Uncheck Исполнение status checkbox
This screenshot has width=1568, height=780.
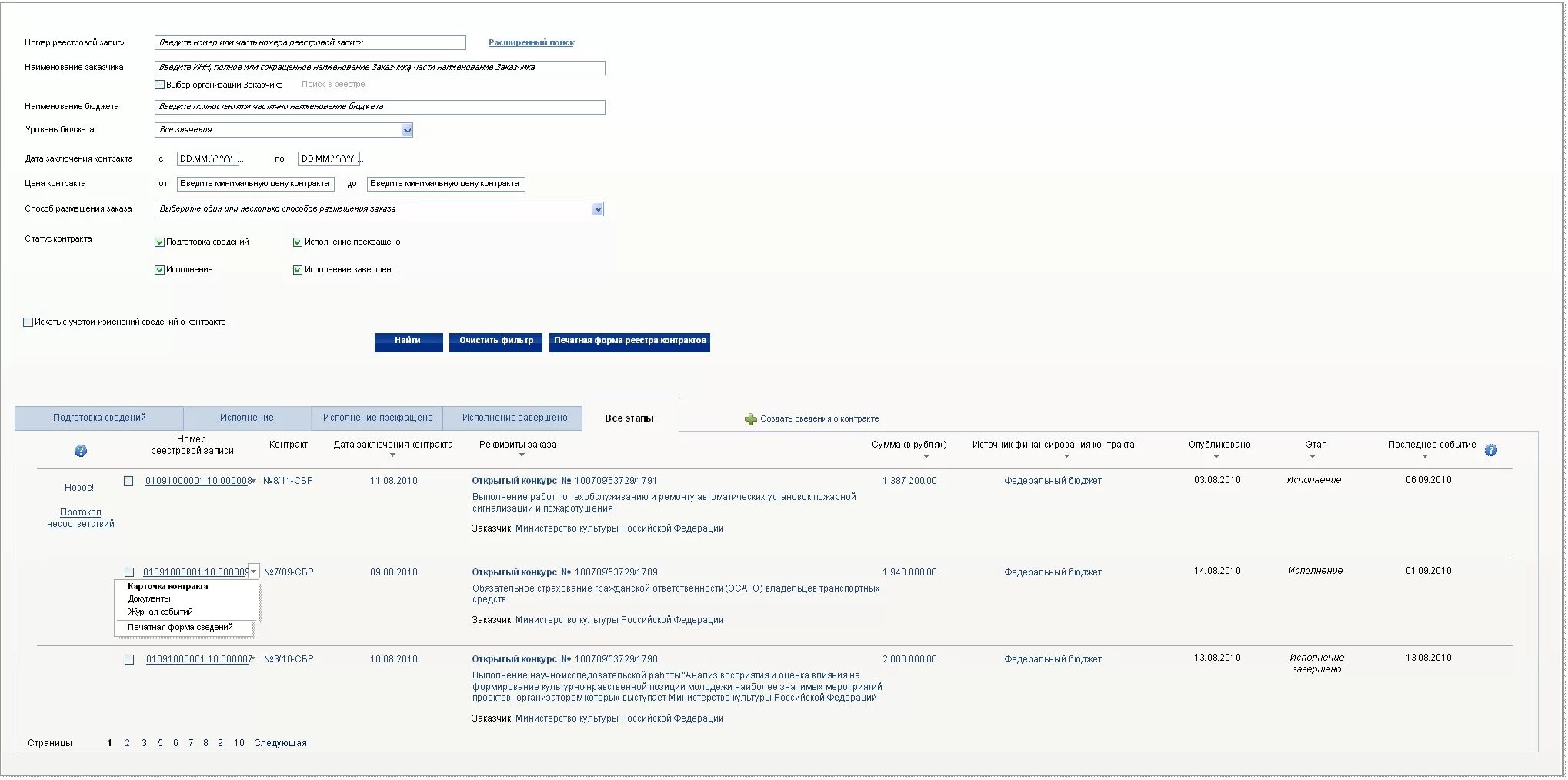click(160, 270)
